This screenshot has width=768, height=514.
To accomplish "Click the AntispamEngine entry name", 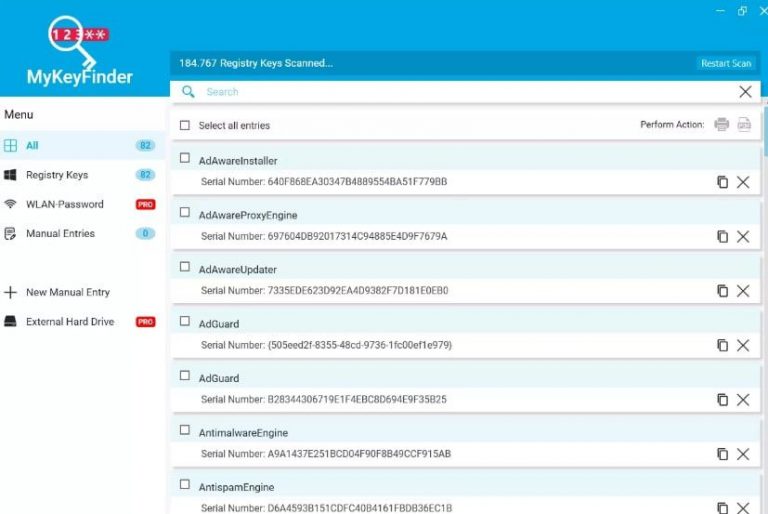I will click(x=236, y=487).
